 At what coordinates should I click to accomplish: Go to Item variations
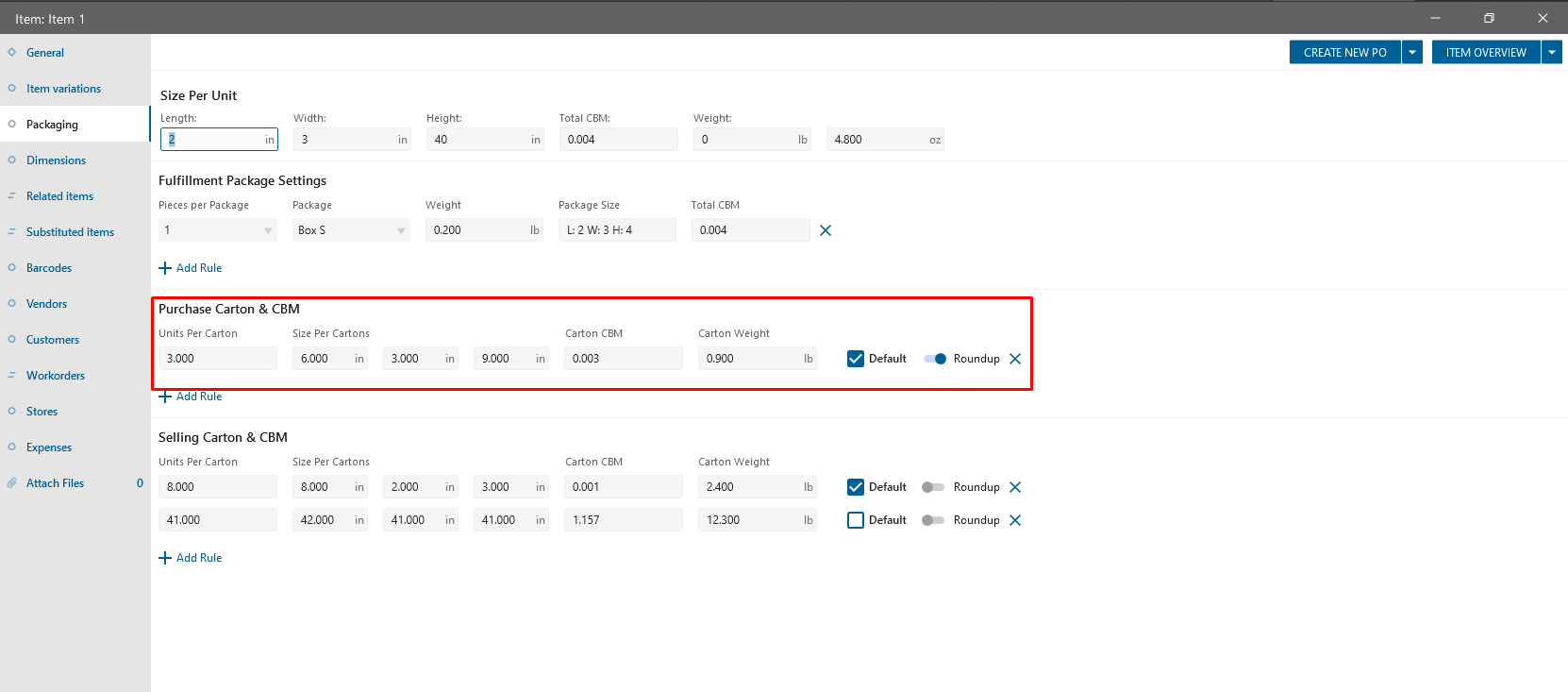(63, 89)
